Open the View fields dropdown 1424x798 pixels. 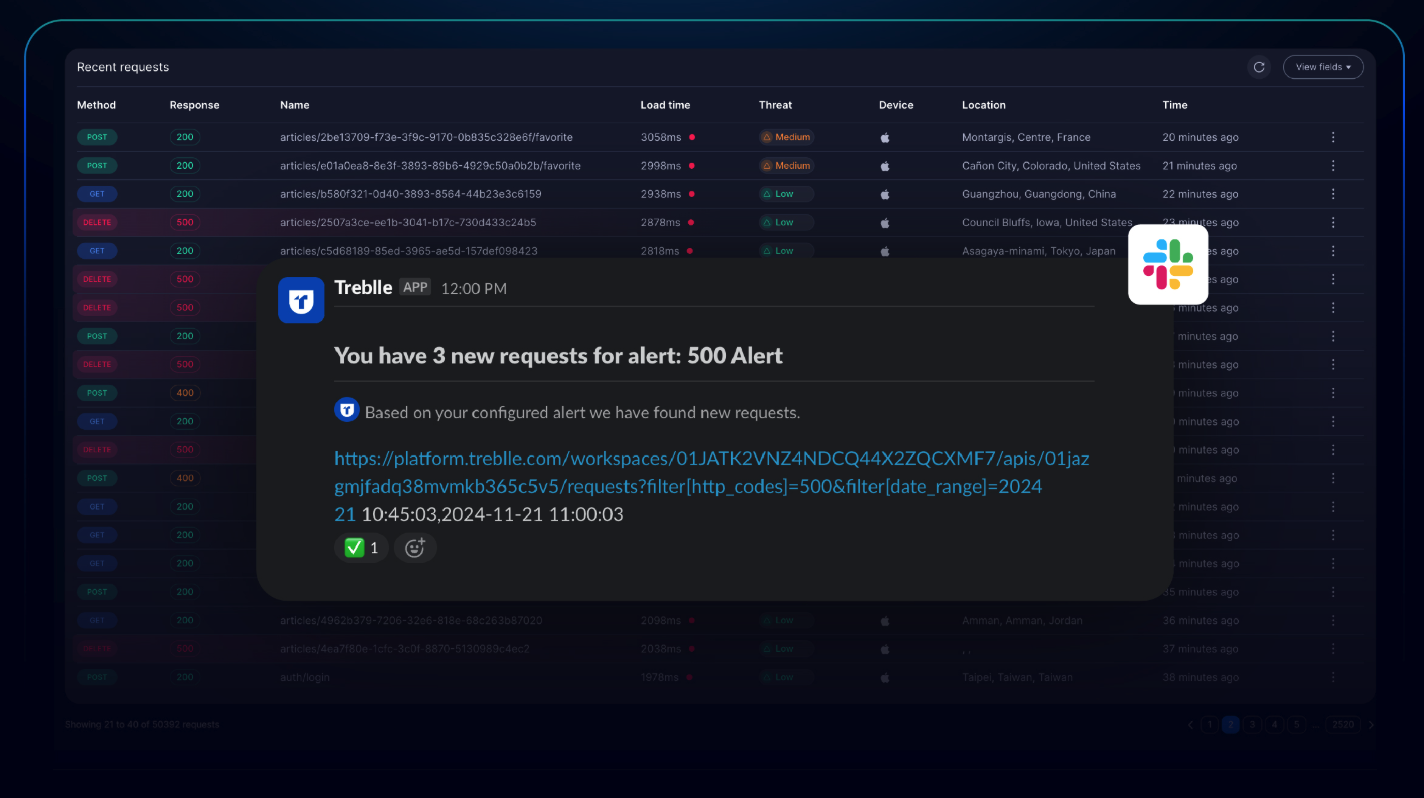point(1322,67)
